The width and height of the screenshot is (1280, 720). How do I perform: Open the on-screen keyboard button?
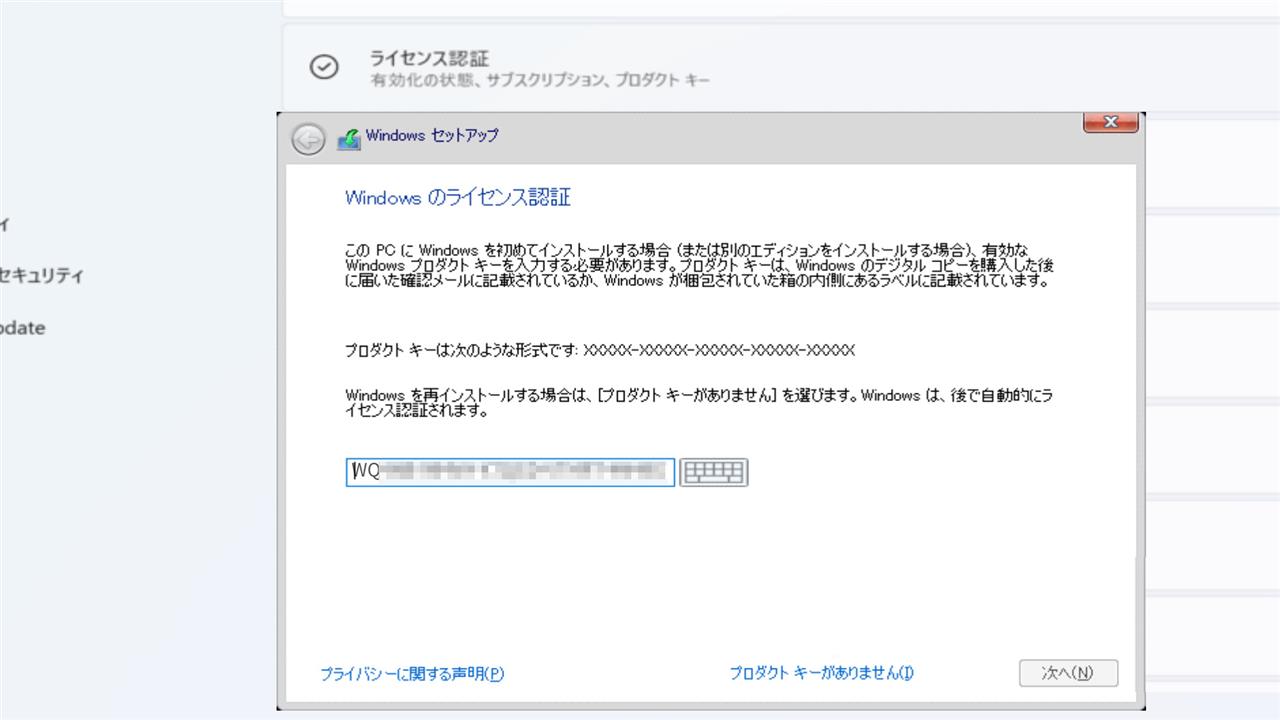[x=714, y=472]
